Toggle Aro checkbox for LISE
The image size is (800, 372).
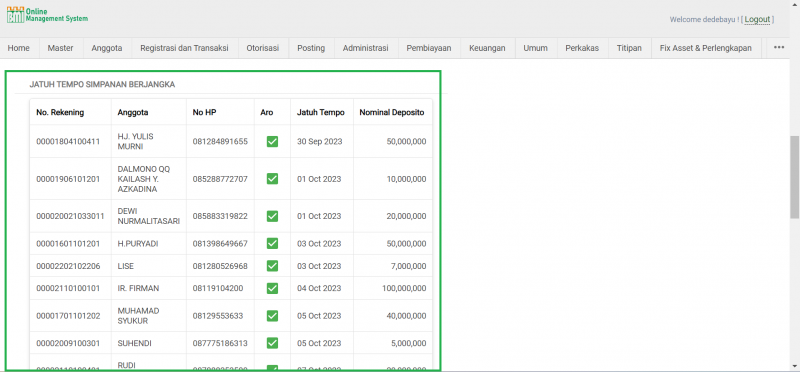[x=272, y=266]
